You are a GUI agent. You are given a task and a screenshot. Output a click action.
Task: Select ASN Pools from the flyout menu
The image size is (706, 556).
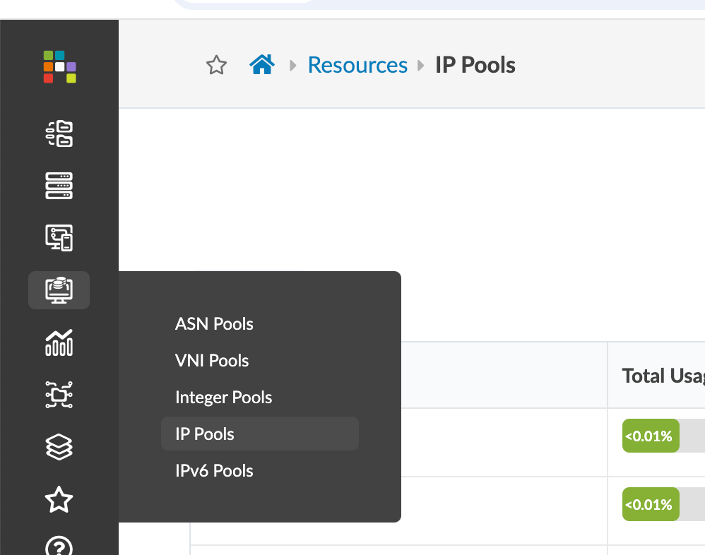coord(214,324)
